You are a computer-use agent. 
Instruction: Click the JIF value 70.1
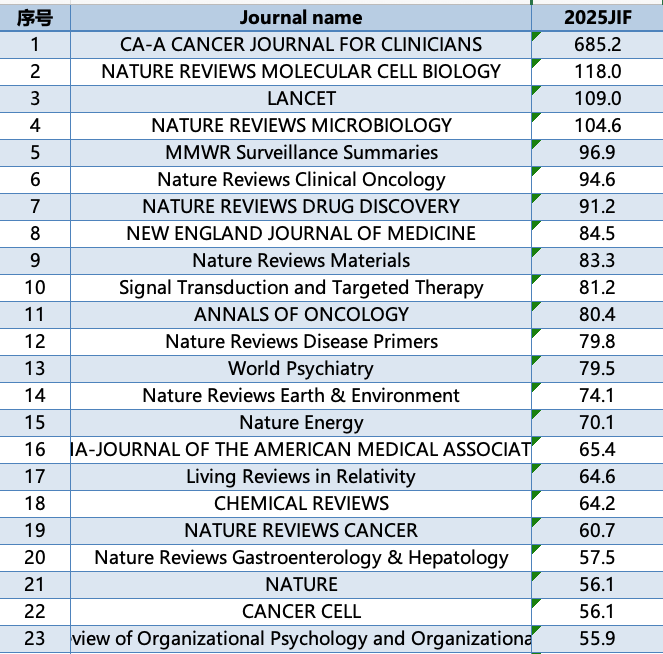(x=597, y=423)
